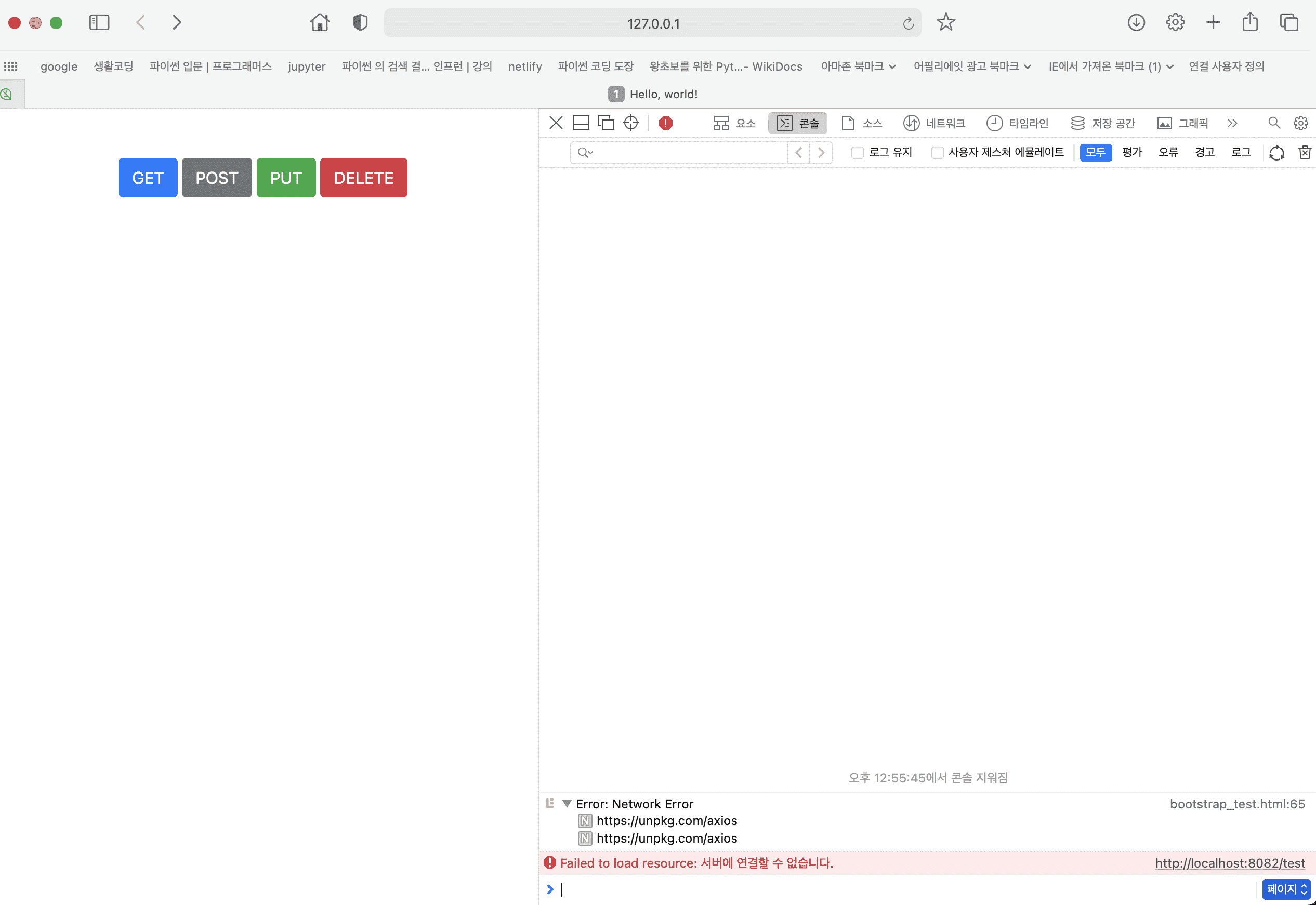Enable the 로그 유지 checkbox
The width and height of the screenshot is (1316, 905).
pos(857,153)
